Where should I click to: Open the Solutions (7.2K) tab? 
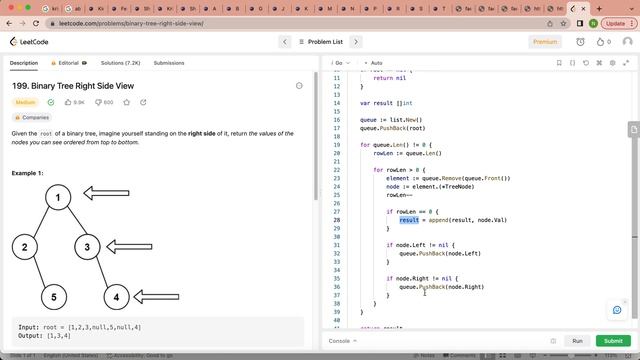click(x=120, y=63)
